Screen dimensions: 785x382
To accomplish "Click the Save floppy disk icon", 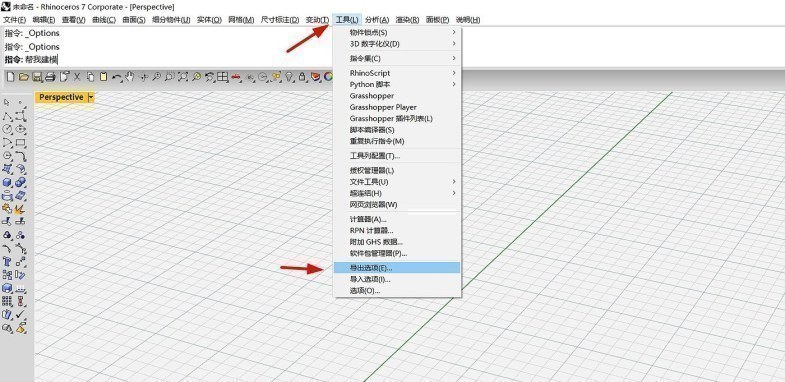I will (x=37, y=77).
